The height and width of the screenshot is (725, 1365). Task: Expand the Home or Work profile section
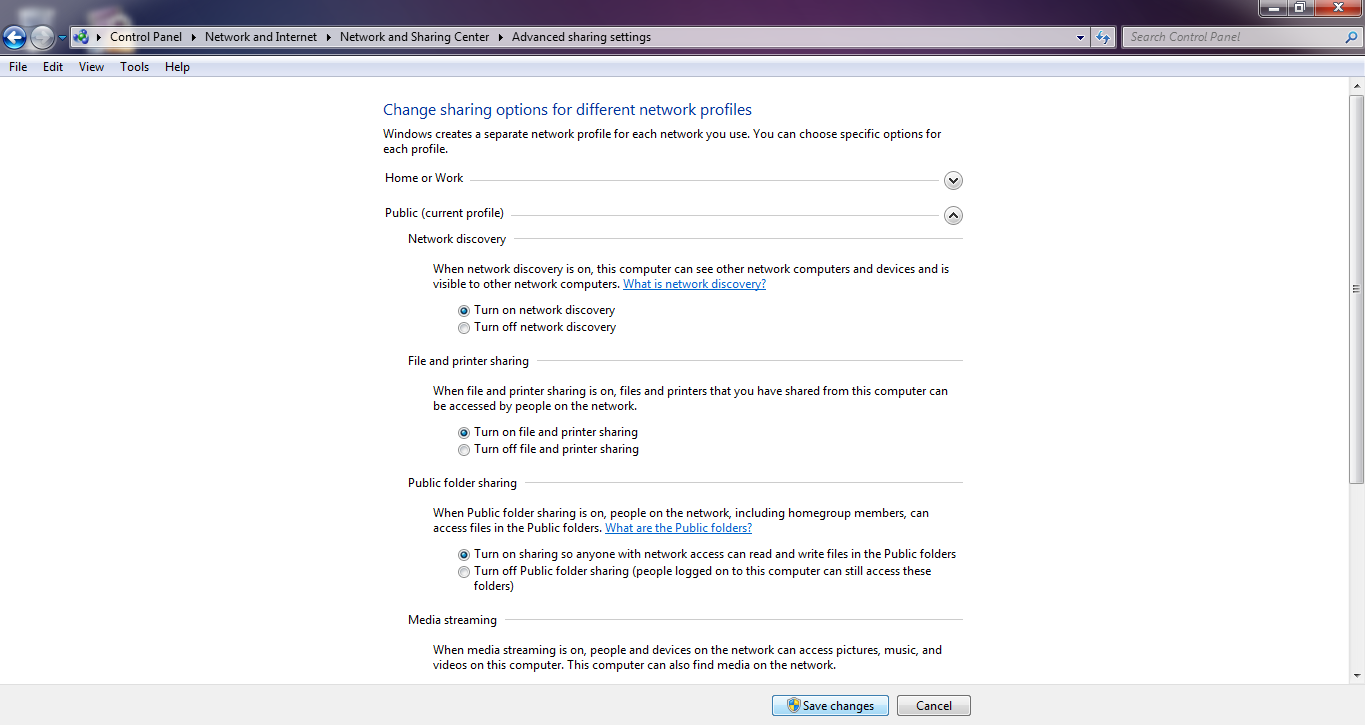pos(952,180)
